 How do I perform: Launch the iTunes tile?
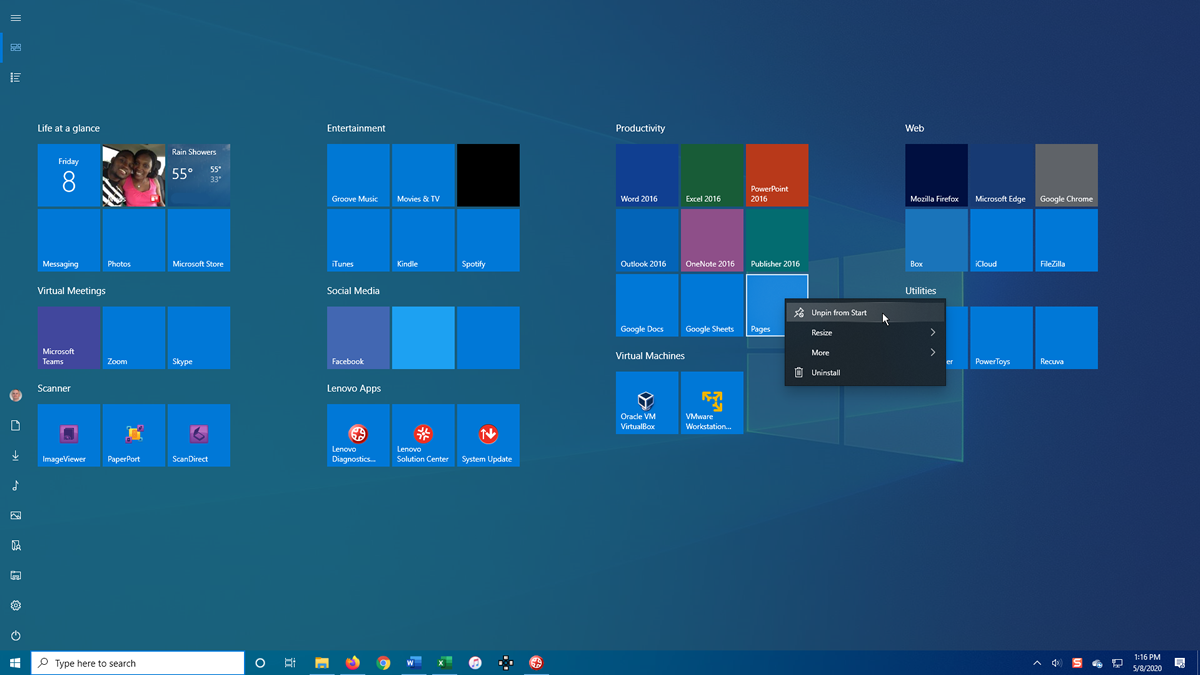[x=358, y=240]
